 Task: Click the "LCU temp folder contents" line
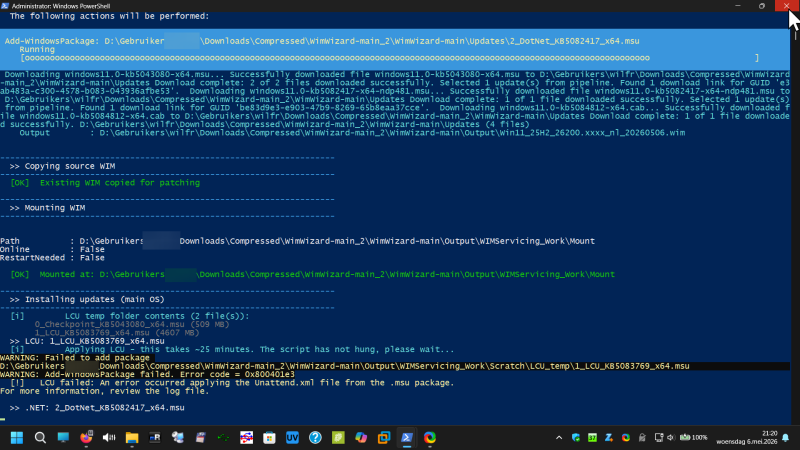pos(130,316)
